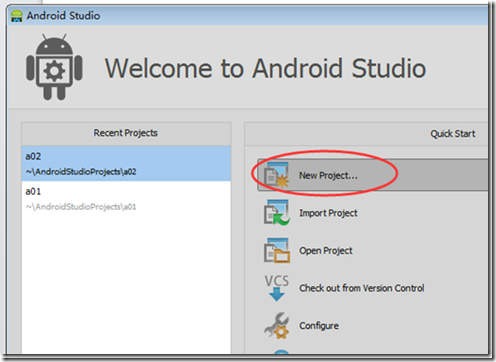Click the Import Project icon

[x=277, y=213]
